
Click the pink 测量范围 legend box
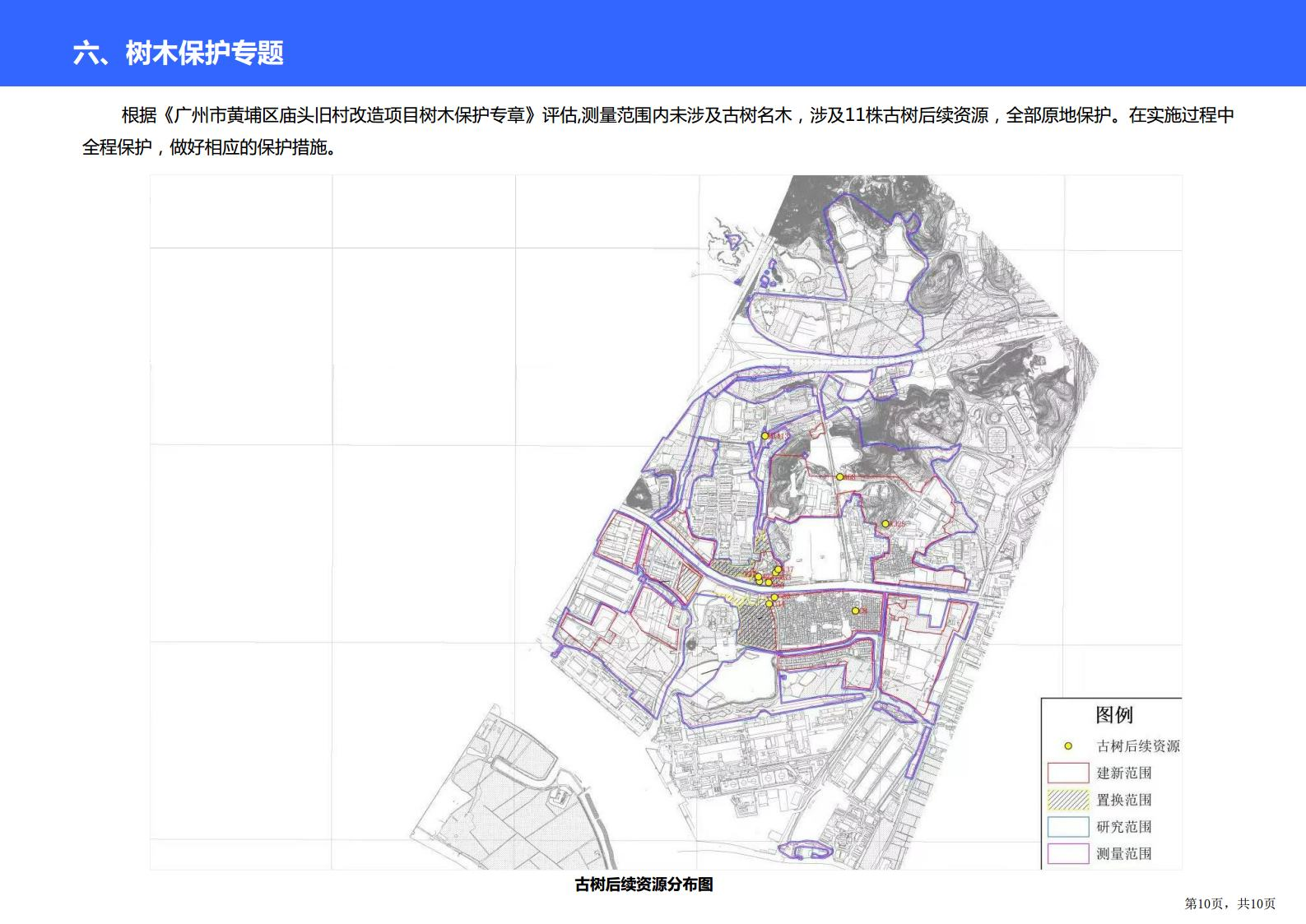point(1068,854)
